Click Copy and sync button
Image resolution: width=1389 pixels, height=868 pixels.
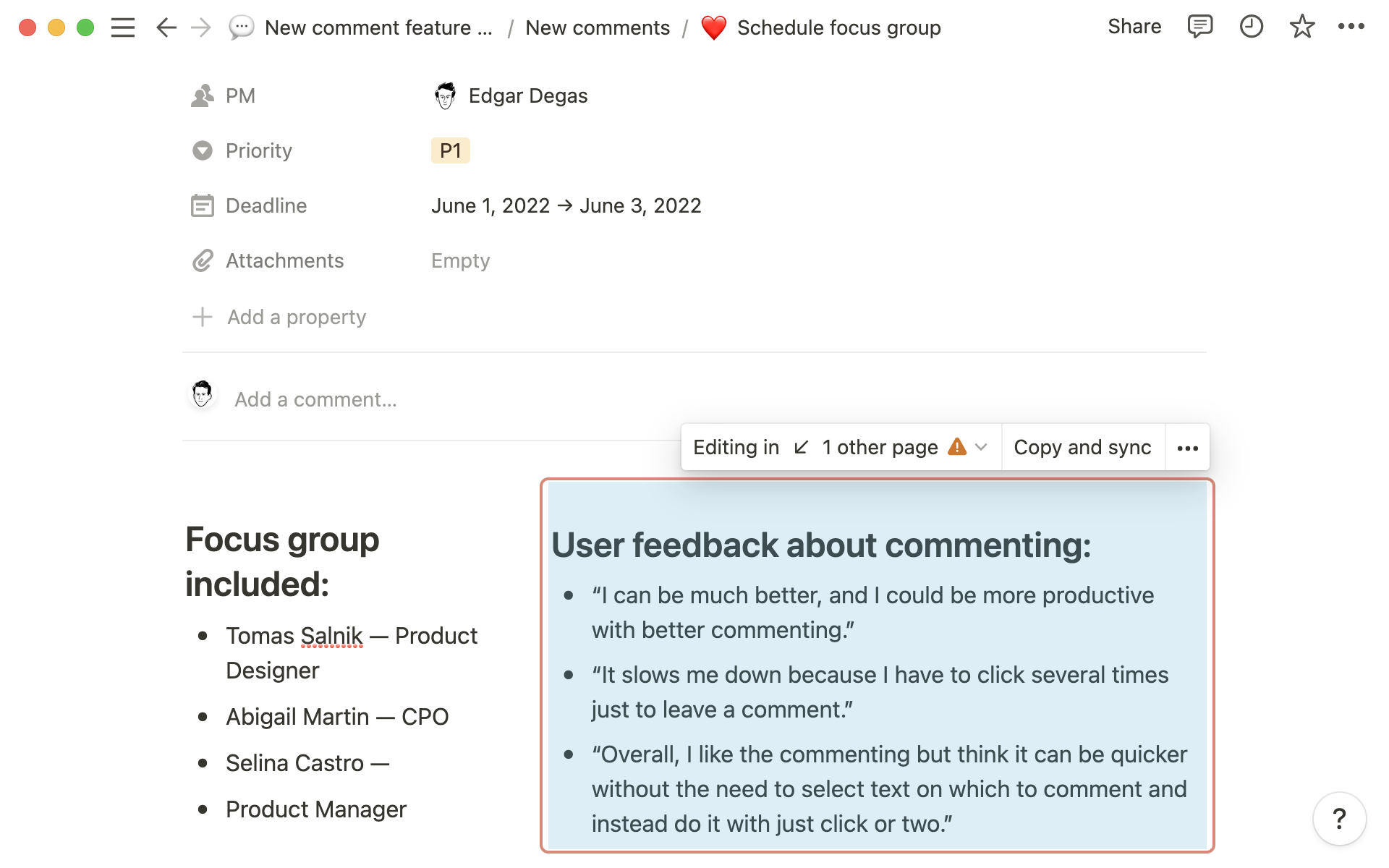pyautogui.click(x=1082, y=447)
